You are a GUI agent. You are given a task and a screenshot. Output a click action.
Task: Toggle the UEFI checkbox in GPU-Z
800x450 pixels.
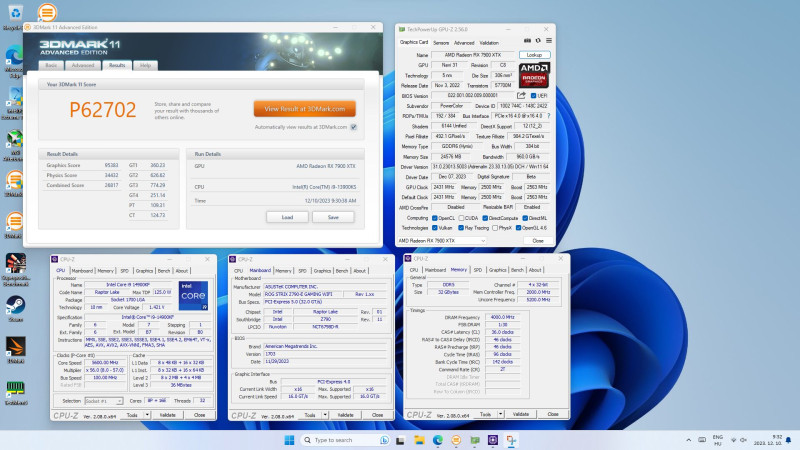coord(533,95)
